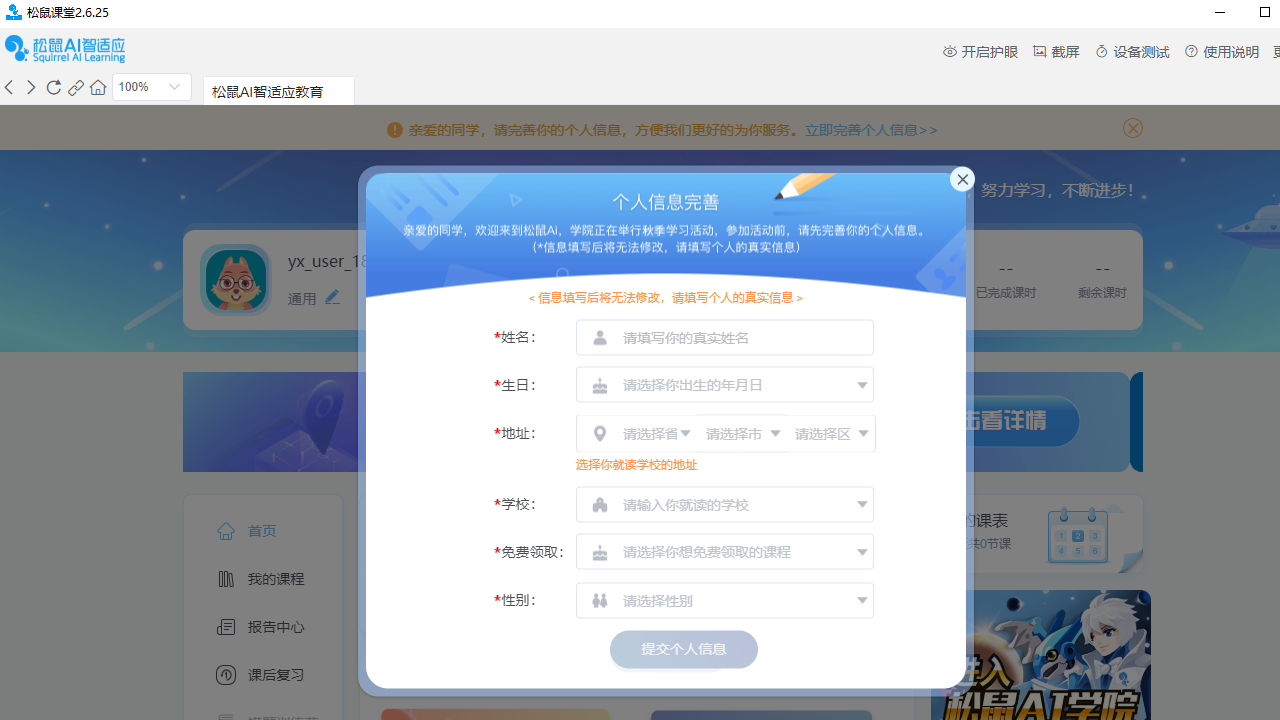The image size is (1280, 720).
Task: Click the home icon in the navigation bar
Action: [x=97, y=87]
